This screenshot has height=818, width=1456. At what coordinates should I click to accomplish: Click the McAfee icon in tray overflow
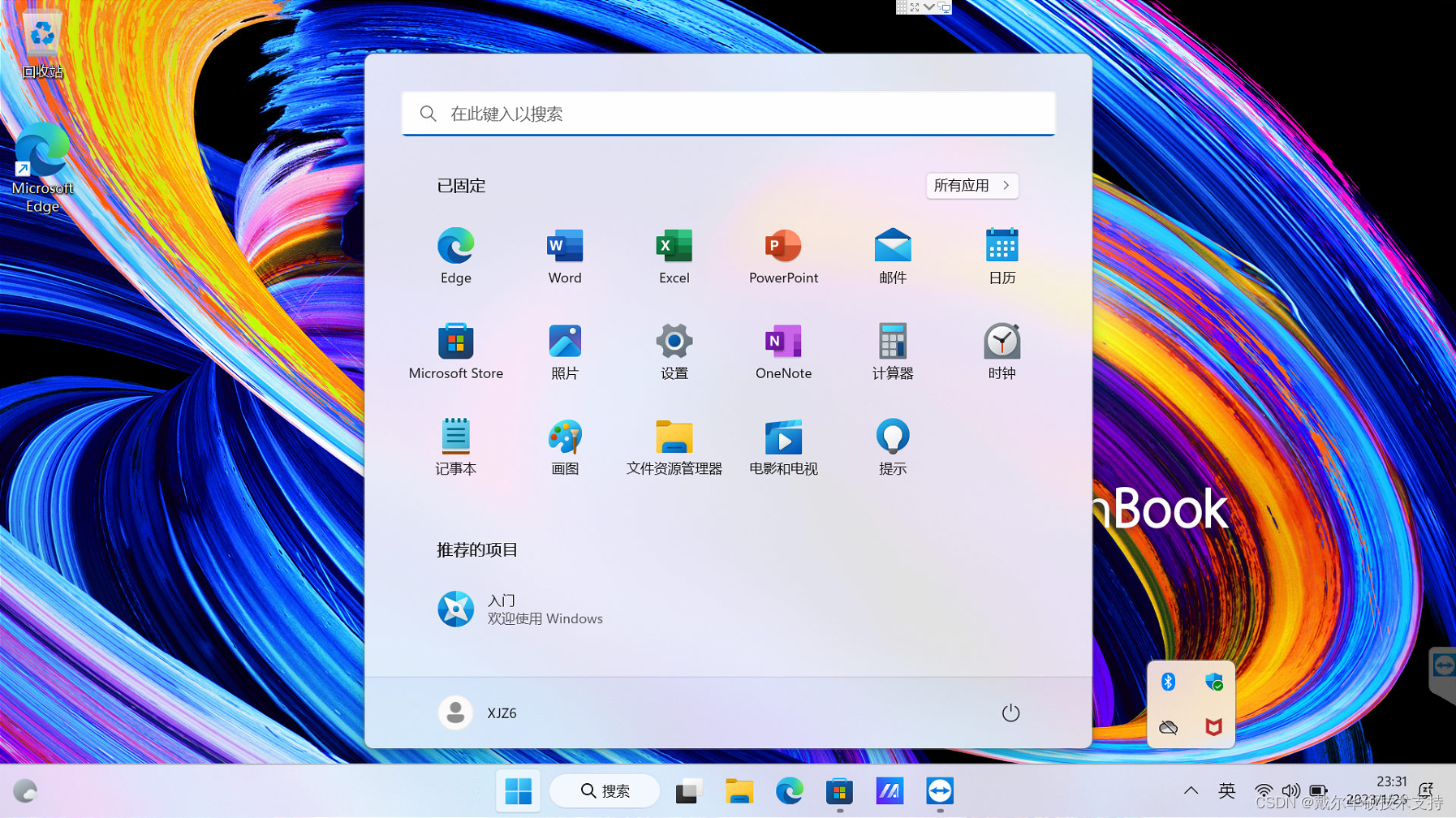pos(1213,727)
